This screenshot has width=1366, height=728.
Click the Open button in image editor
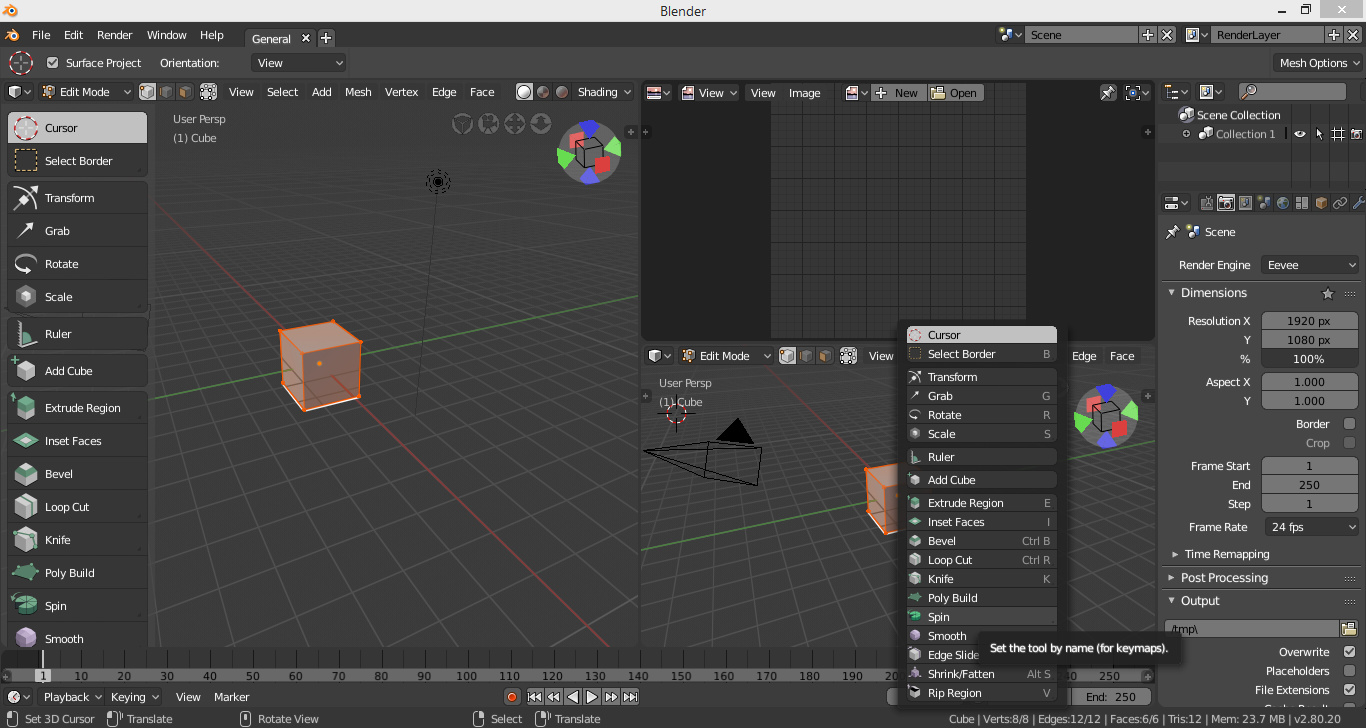tap(955, 93)
